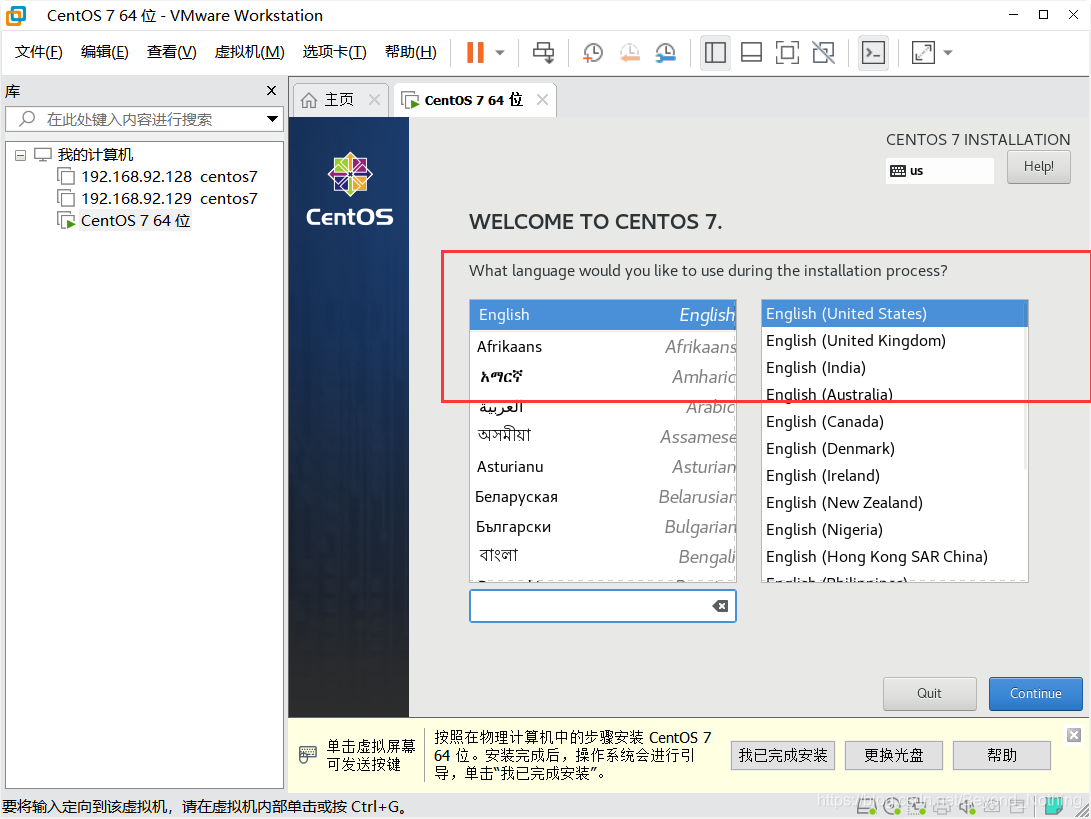
Task: Click the library search input field
Action: click(143, 119)
